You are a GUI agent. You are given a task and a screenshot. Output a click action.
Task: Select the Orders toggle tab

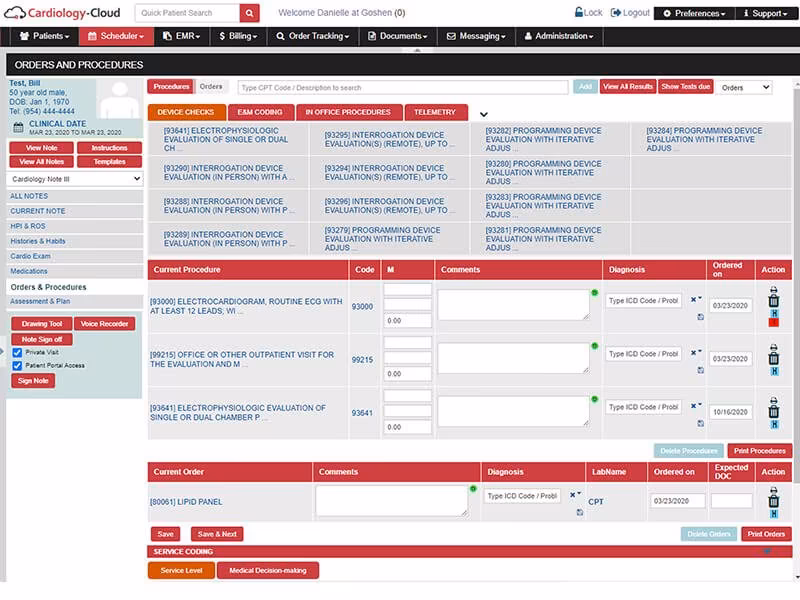pyautogui.click(x=211, y=87)
